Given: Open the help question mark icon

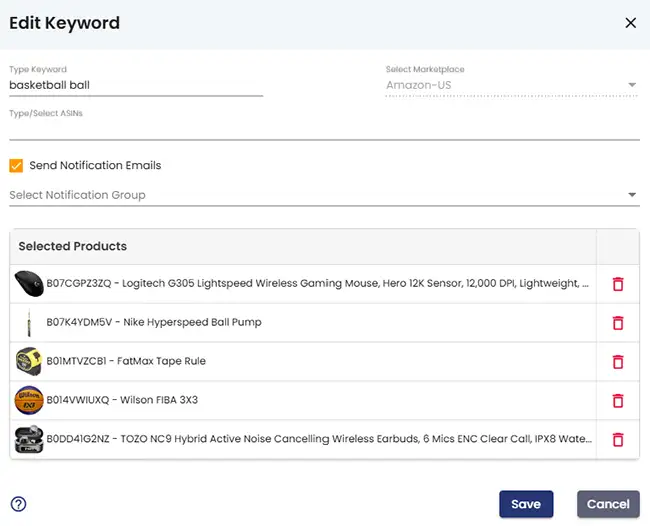Looking at the screenshot, I should click(18, 504).
